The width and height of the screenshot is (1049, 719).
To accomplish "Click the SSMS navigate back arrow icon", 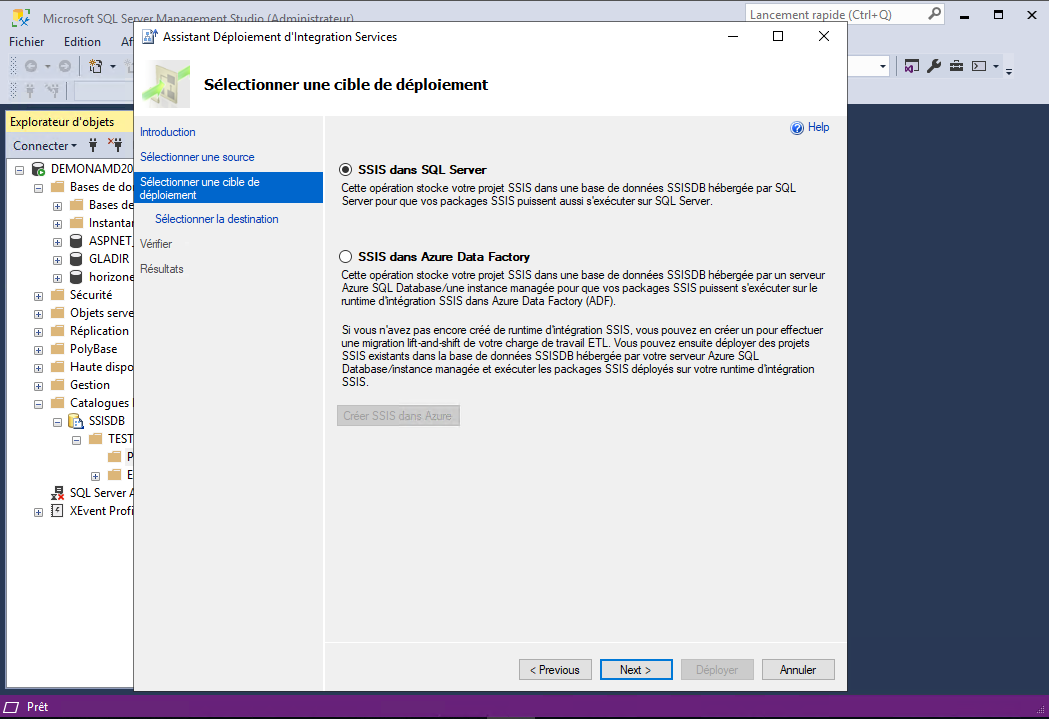I will point(31,66).
